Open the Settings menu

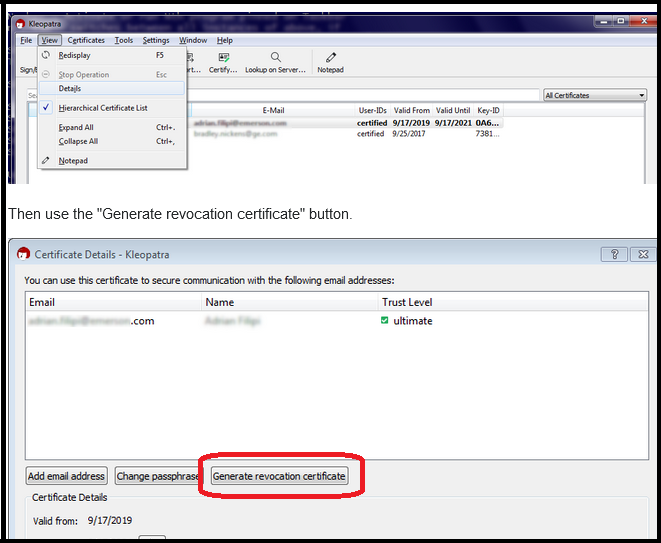click(156, 40)
